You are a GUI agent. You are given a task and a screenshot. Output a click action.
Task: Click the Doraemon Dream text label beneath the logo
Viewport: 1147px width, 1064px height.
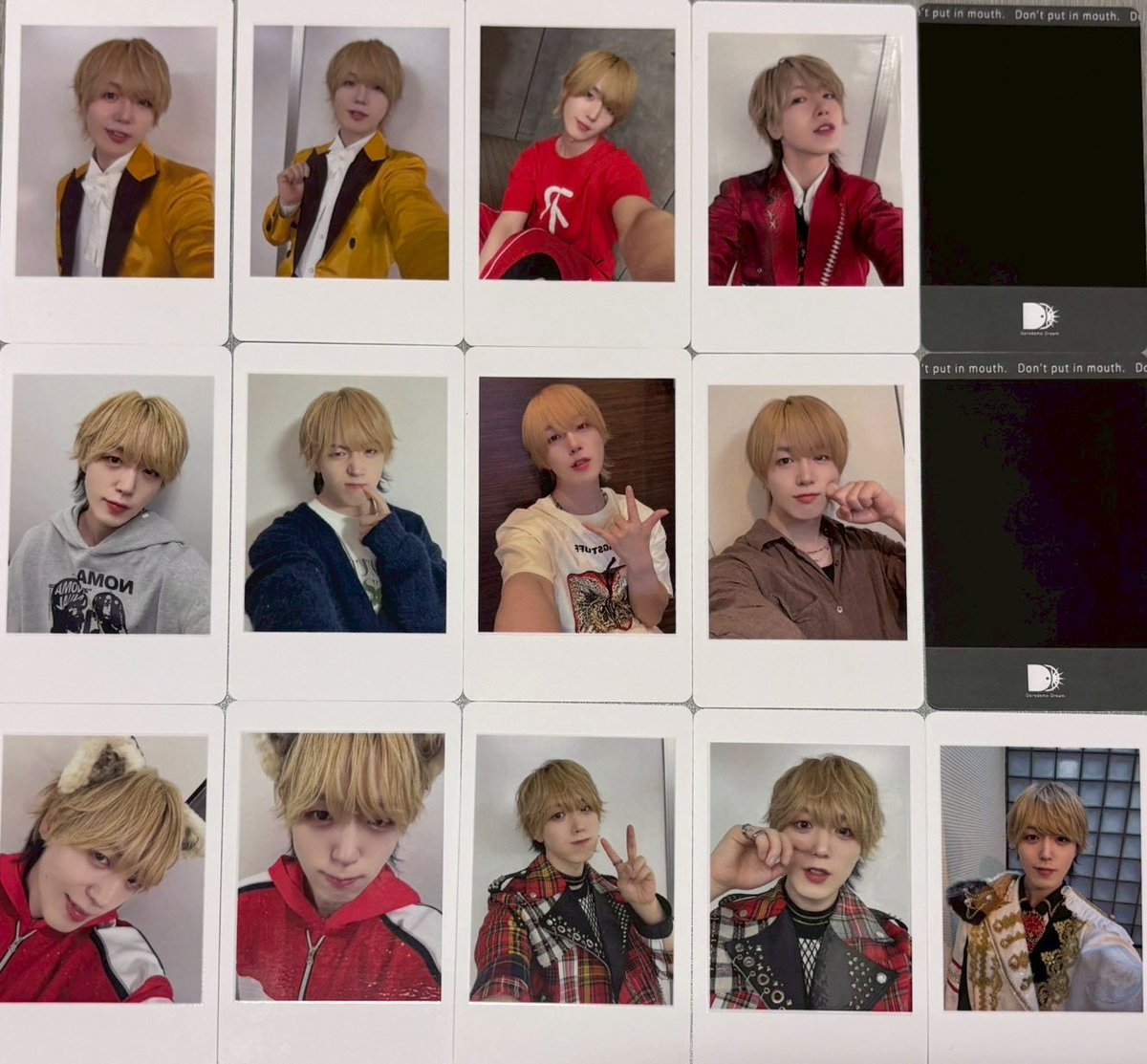(x=1038, y=333)
